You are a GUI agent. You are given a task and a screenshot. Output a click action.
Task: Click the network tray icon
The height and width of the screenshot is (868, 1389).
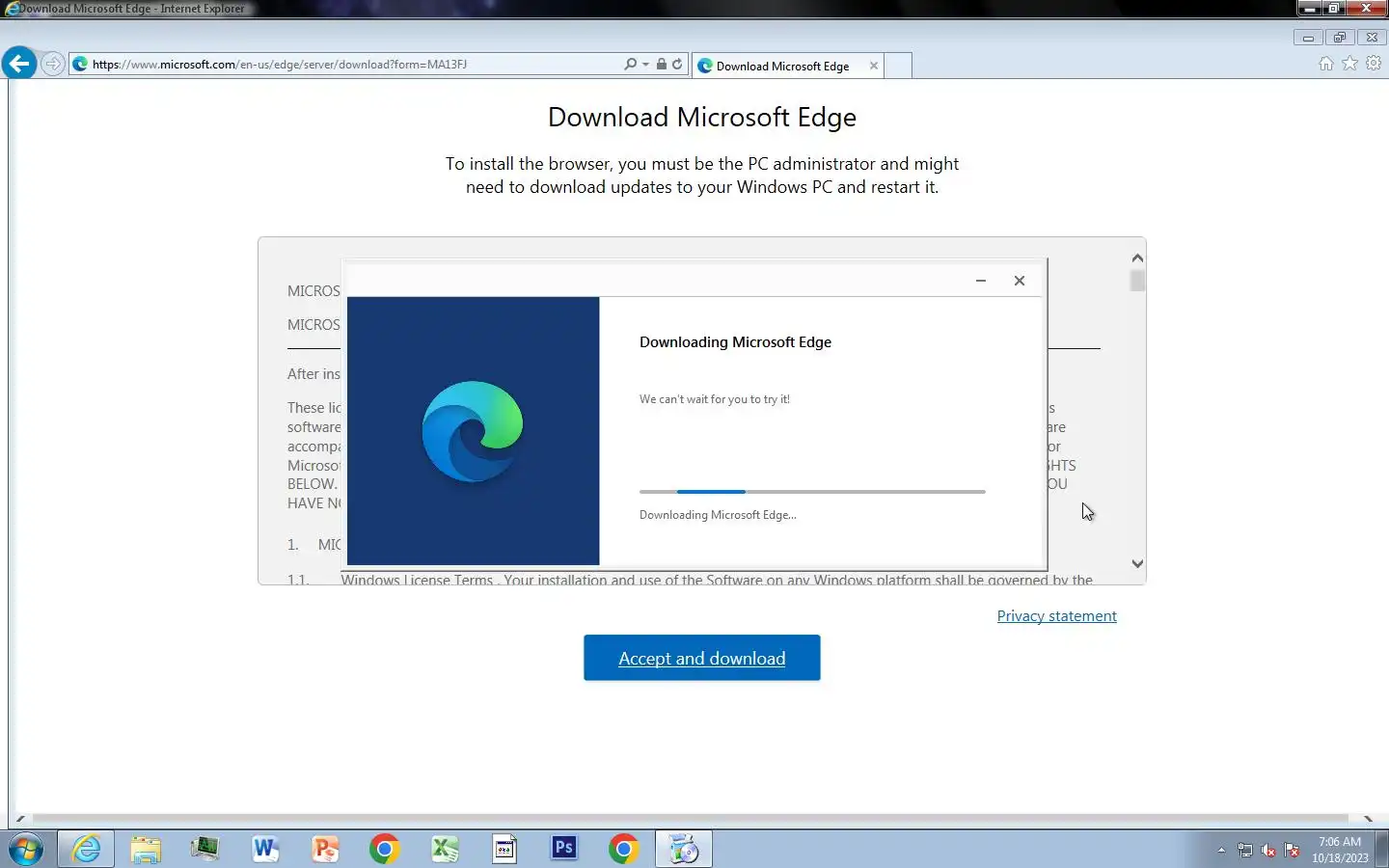click(1245, 850)
